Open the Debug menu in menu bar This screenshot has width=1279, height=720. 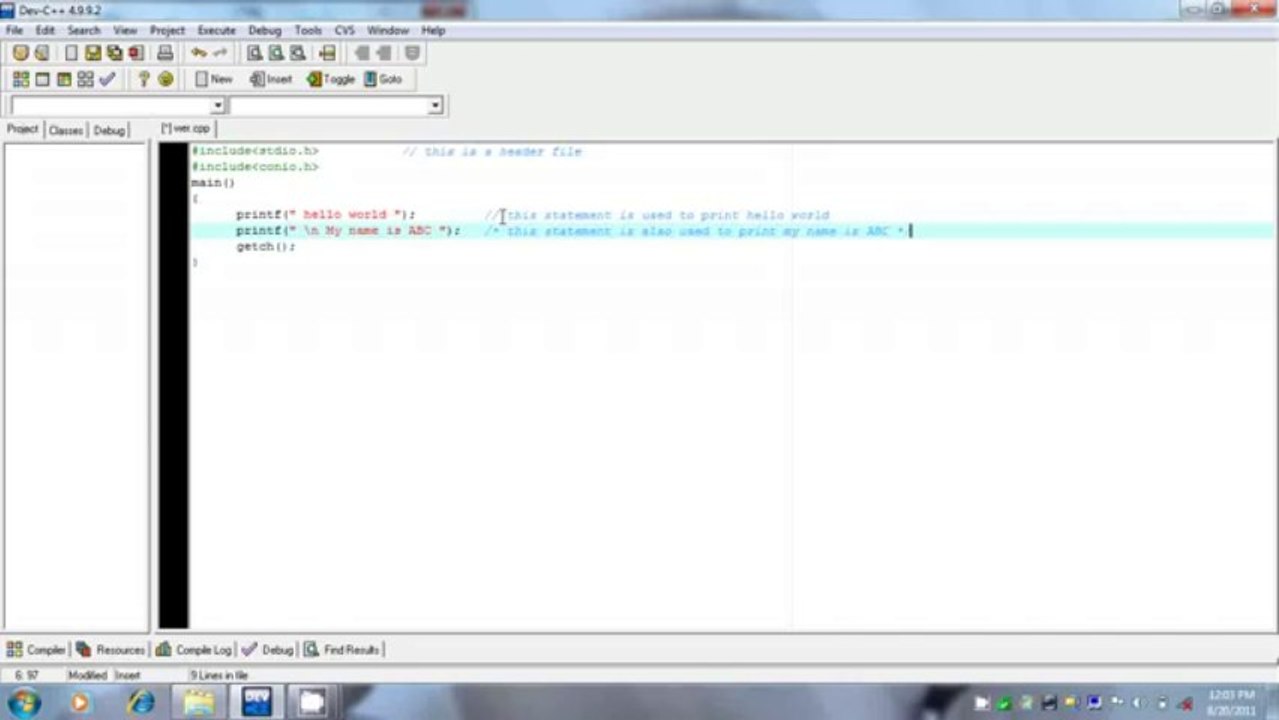click(x=265, y=31)
